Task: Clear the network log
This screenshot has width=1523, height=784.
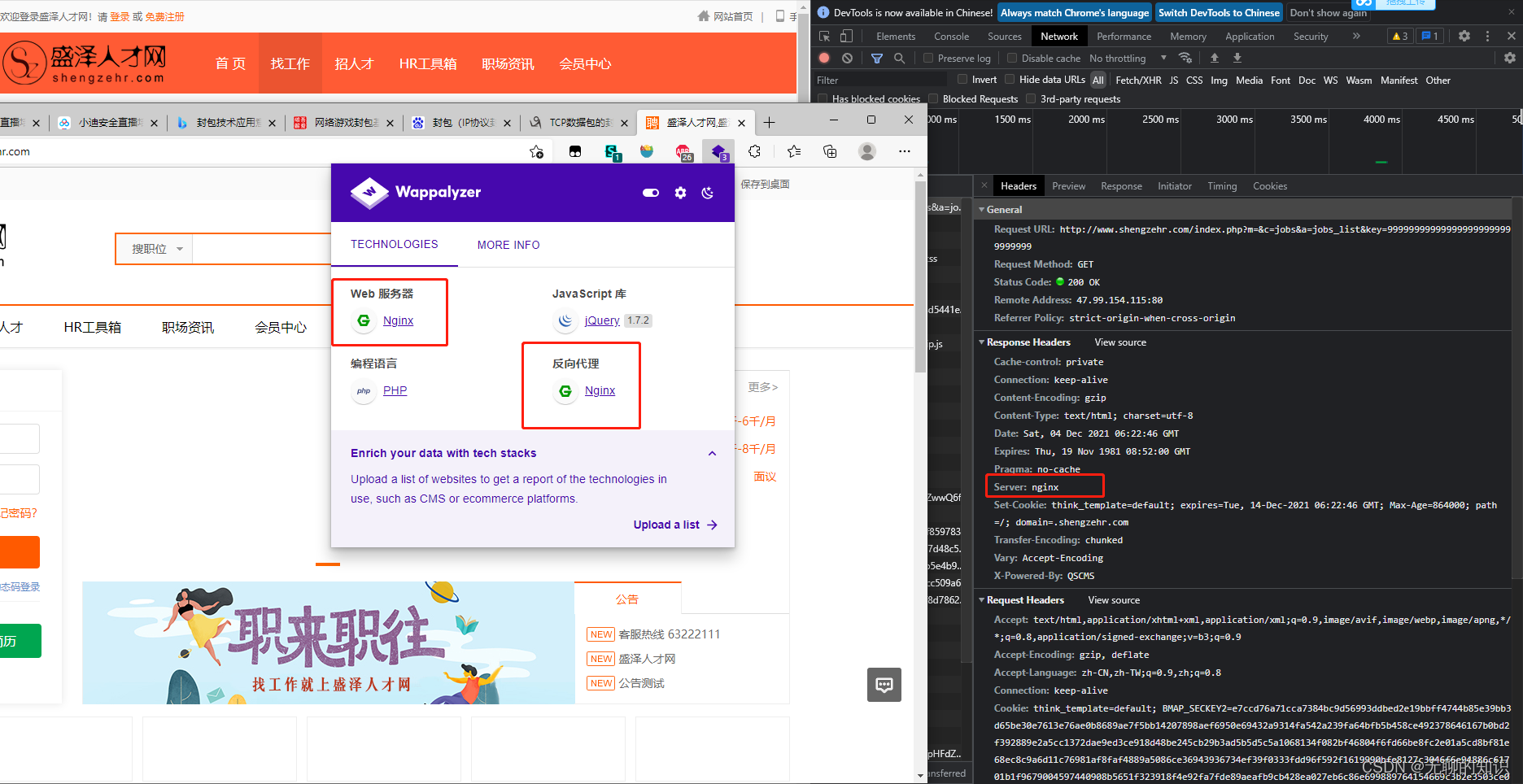Action: (x=847, y=59)
